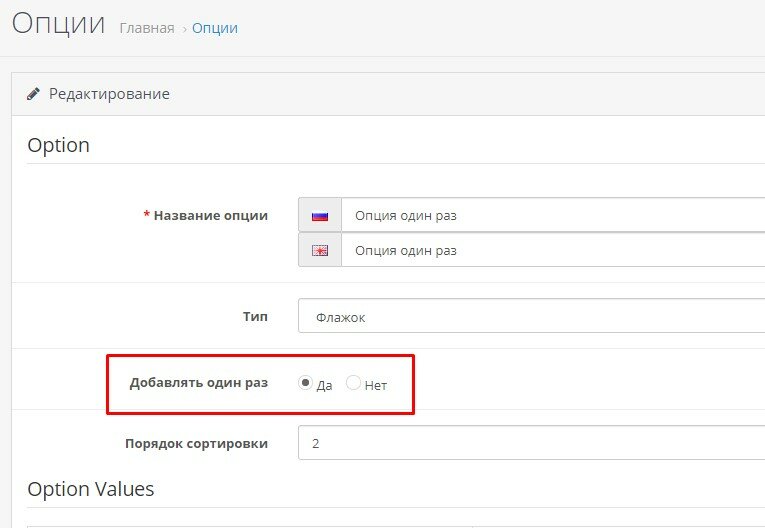Screen dimensions: 765x528
Task: Click the Добавлять один раз label
Action: pyautogui.click(x=199, y=383)
